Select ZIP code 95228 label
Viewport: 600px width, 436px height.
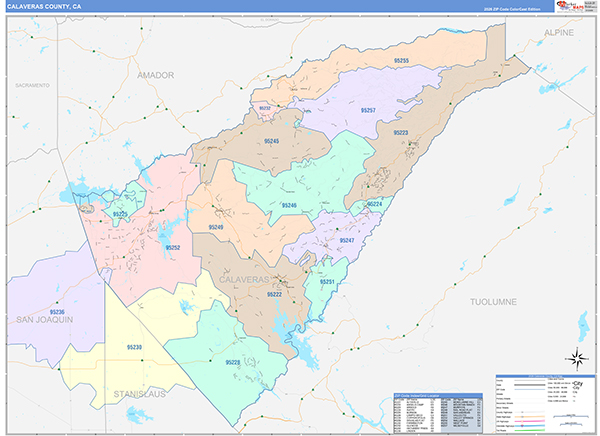coord(232,361)
